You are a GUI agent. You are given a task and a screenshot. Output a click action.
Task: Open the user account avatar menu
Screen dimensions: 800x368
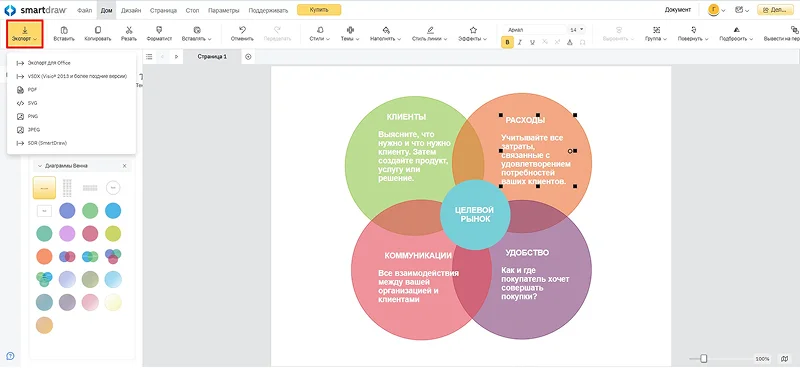(716, 10)
